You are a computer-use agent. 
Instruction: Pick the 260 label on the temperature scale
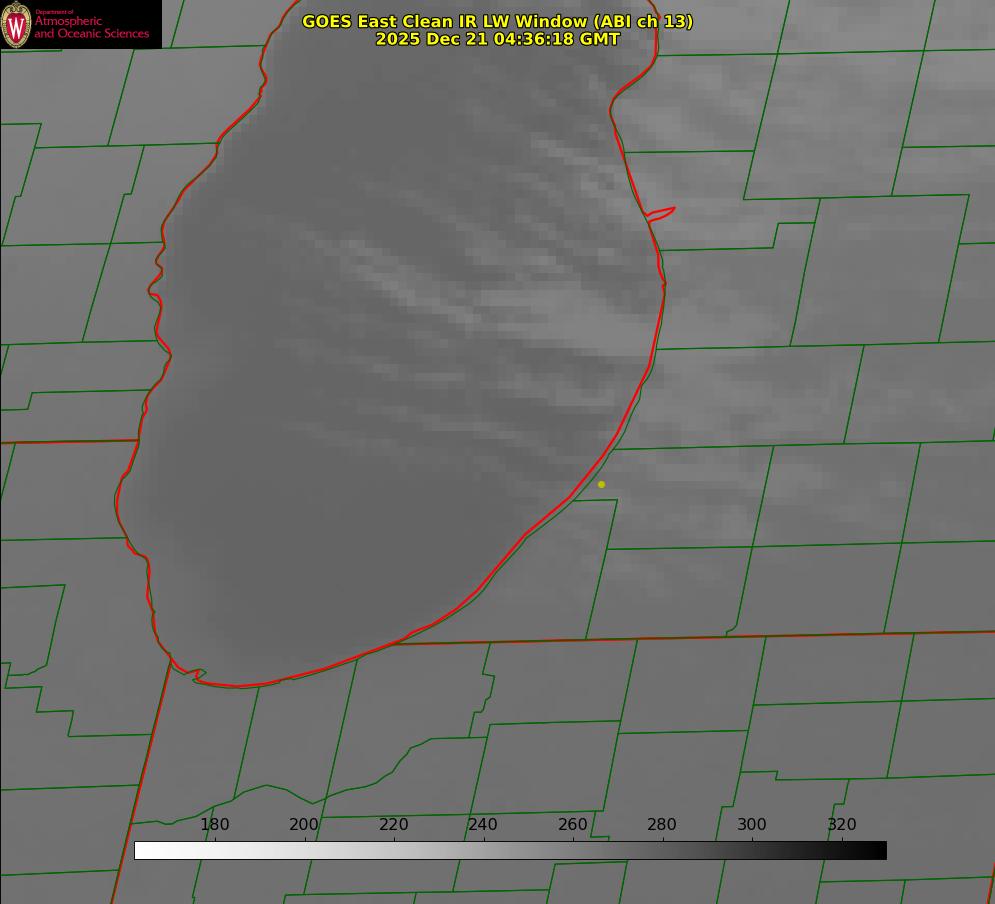click(x=573, y=824)
